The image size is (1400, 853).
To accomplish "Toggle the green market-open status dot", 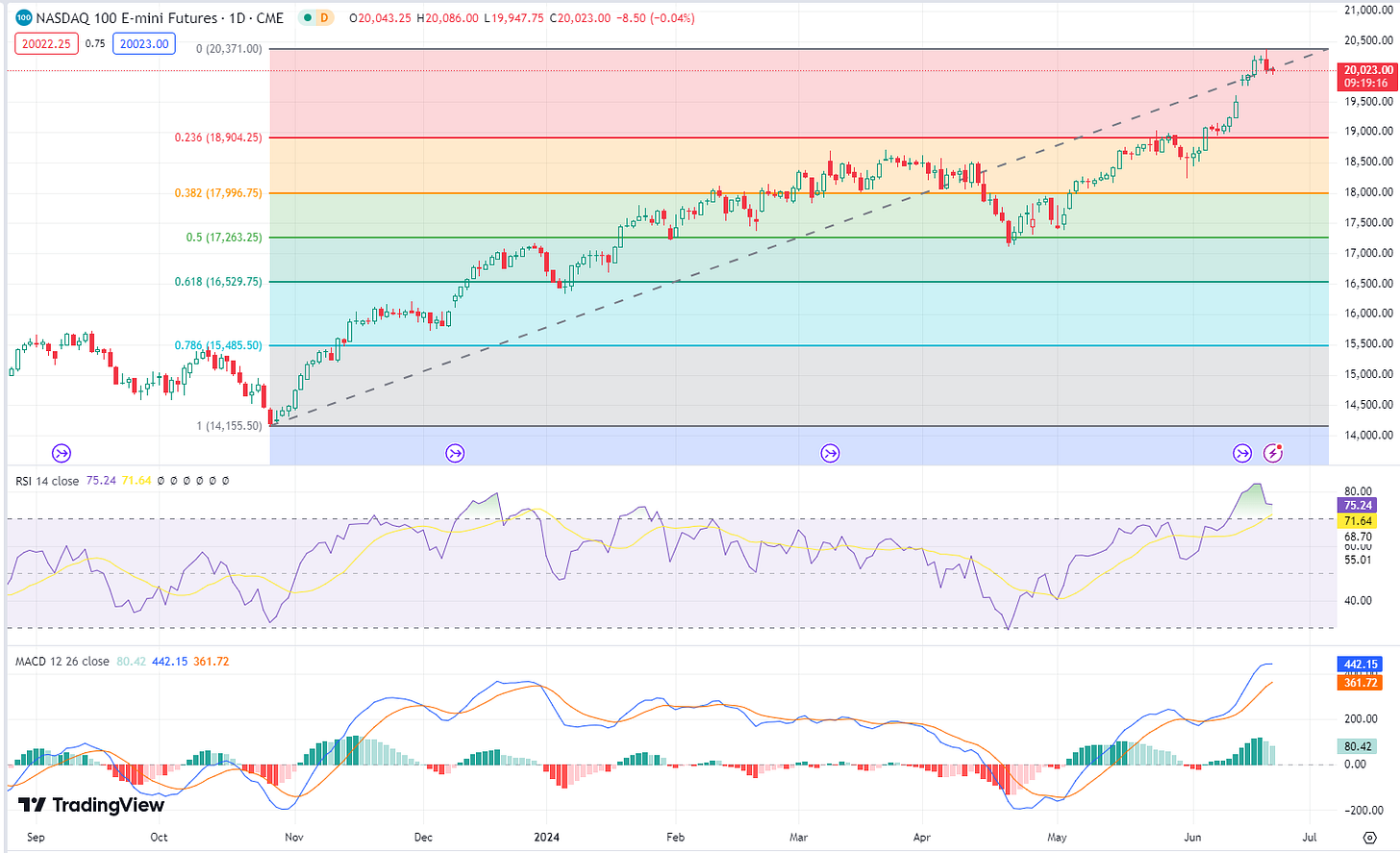I will (306, 17).
